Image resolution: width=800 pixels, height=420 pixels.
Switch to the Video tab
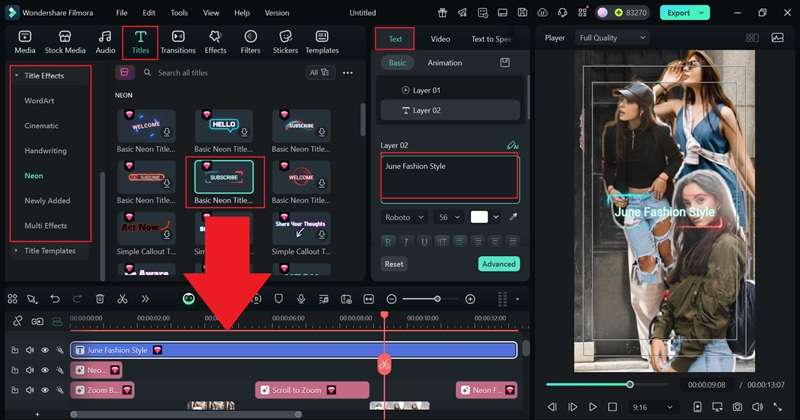click(x=440, y=39)
